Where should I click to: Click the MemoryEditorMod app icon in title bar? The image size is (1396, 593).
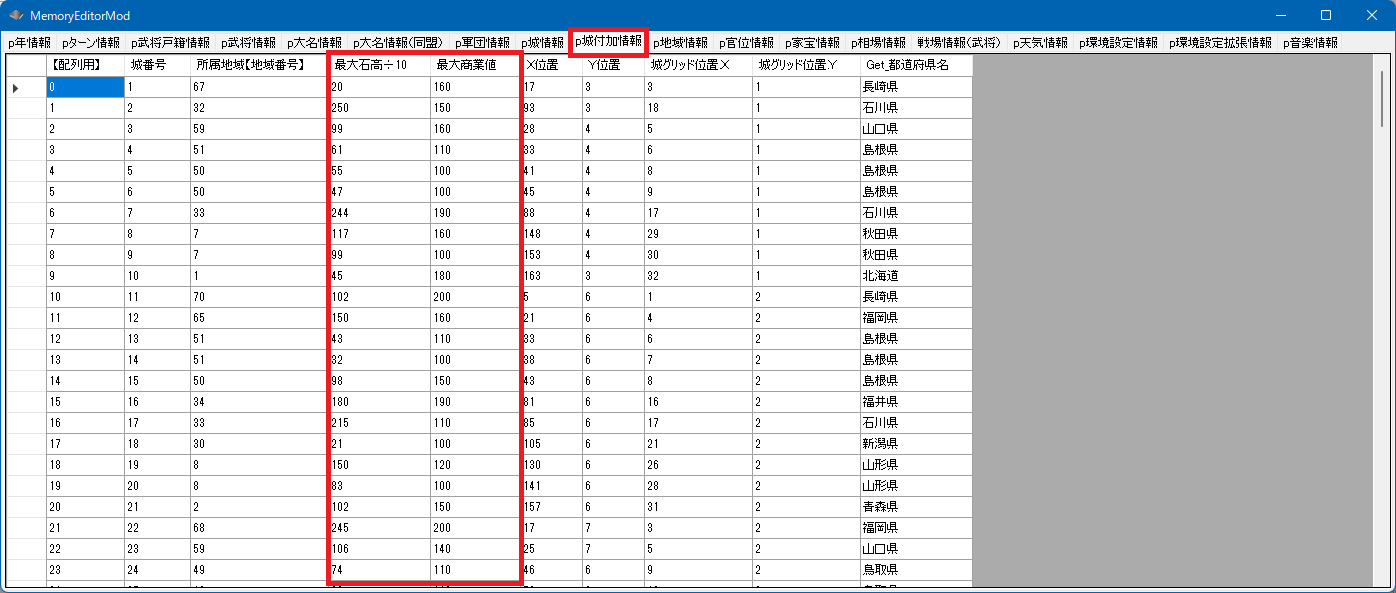(x=15, y=16)
